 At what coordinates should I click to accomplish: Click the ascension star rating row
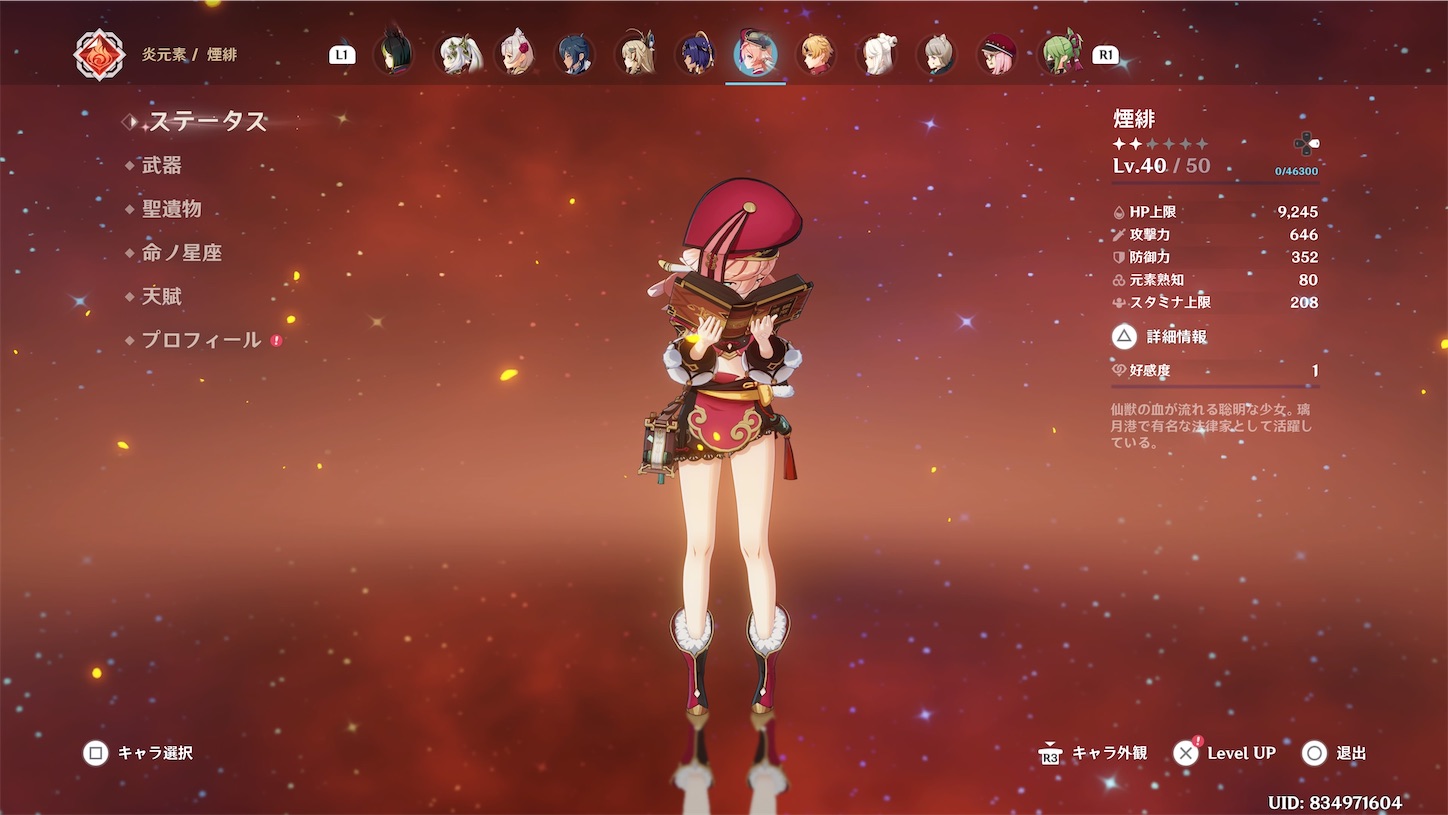[1161, 144]
